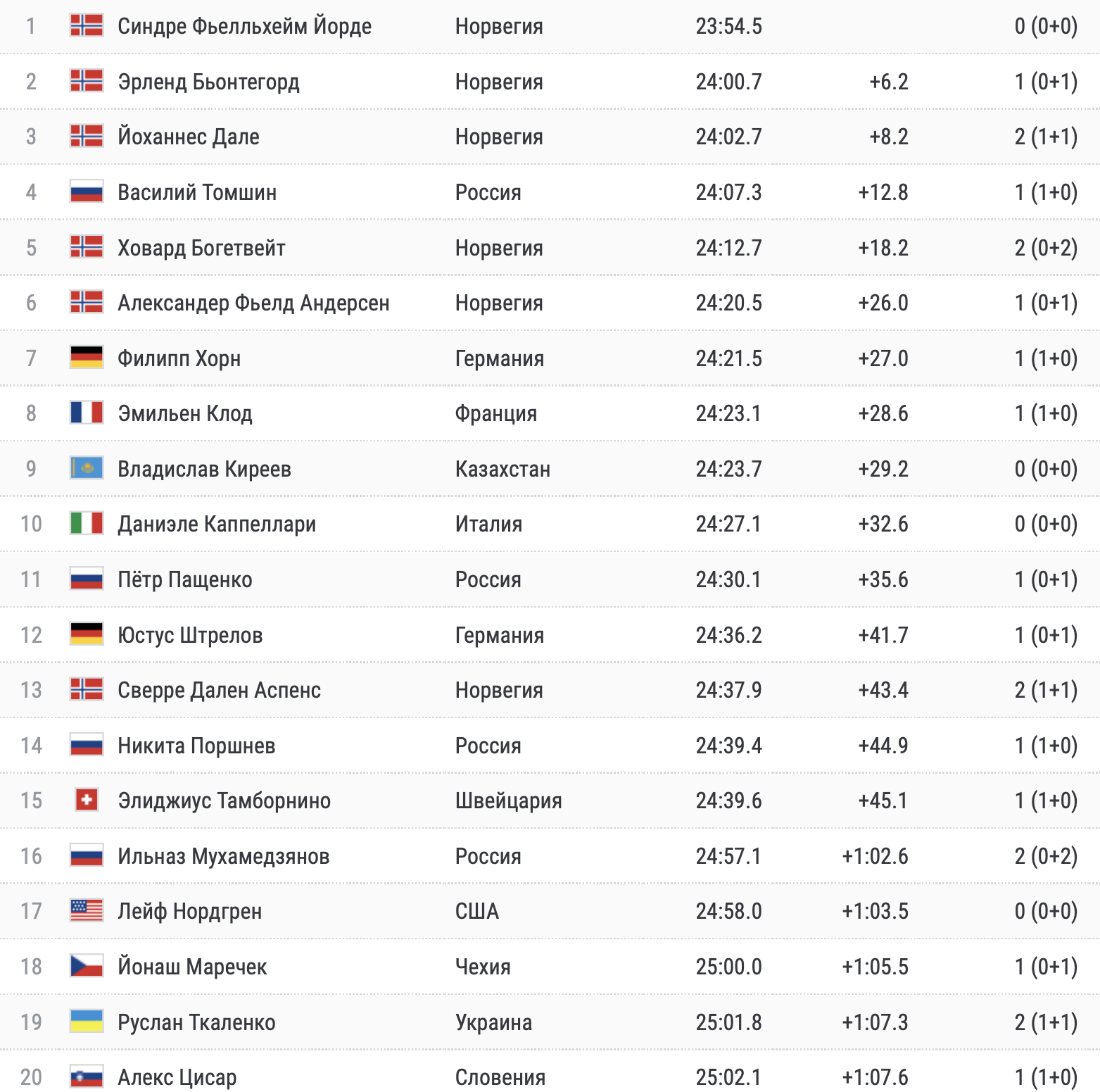
Task: Select Пётр Пащенко in results
Action: click(185, 579)
